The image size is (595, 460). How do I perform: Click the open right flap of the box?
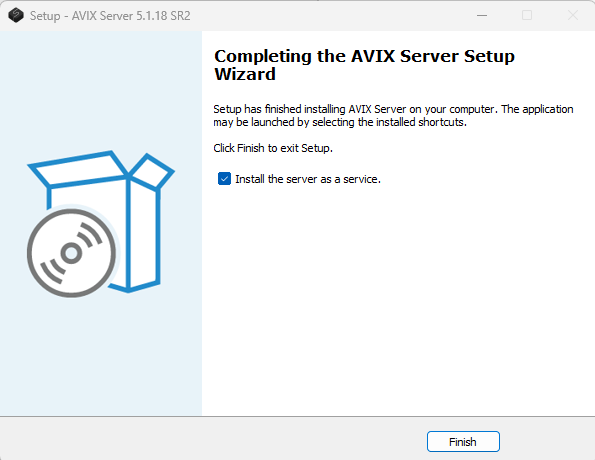[x=152, y=172]
